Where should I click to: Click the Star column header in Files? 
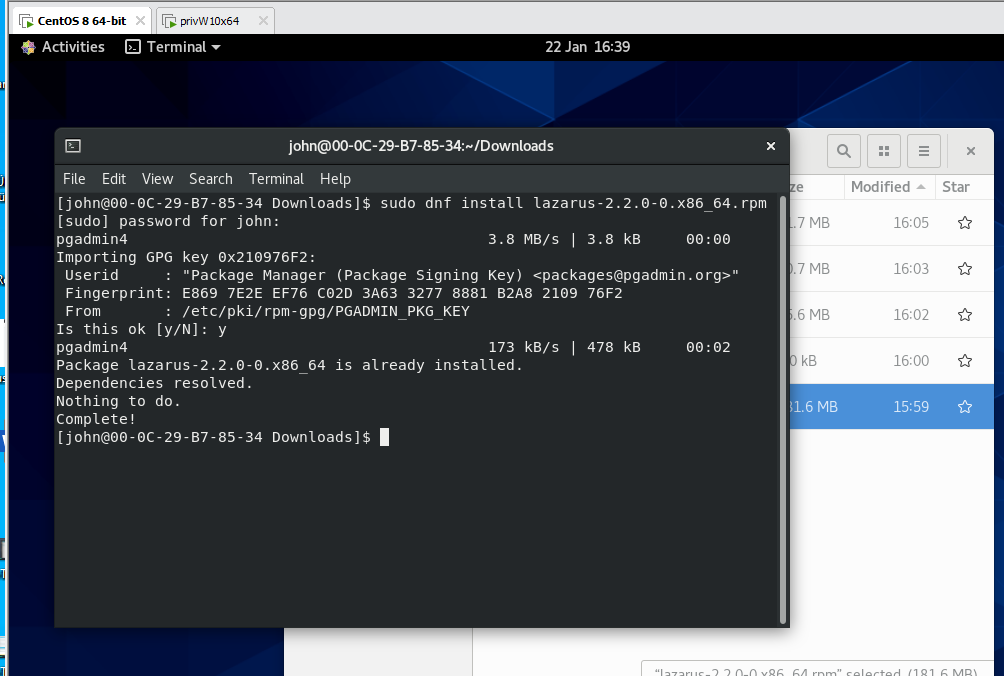pos(955,187)
